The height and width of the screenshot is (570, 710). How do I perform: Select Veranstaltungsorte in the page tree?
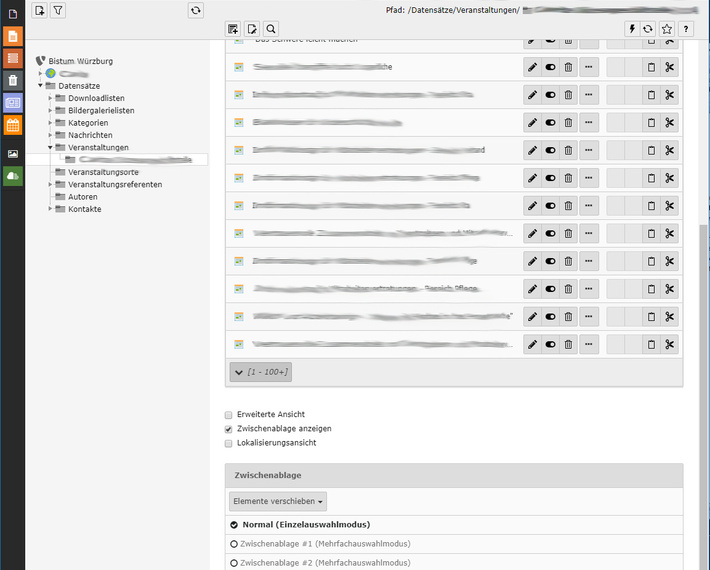point(103,172)
